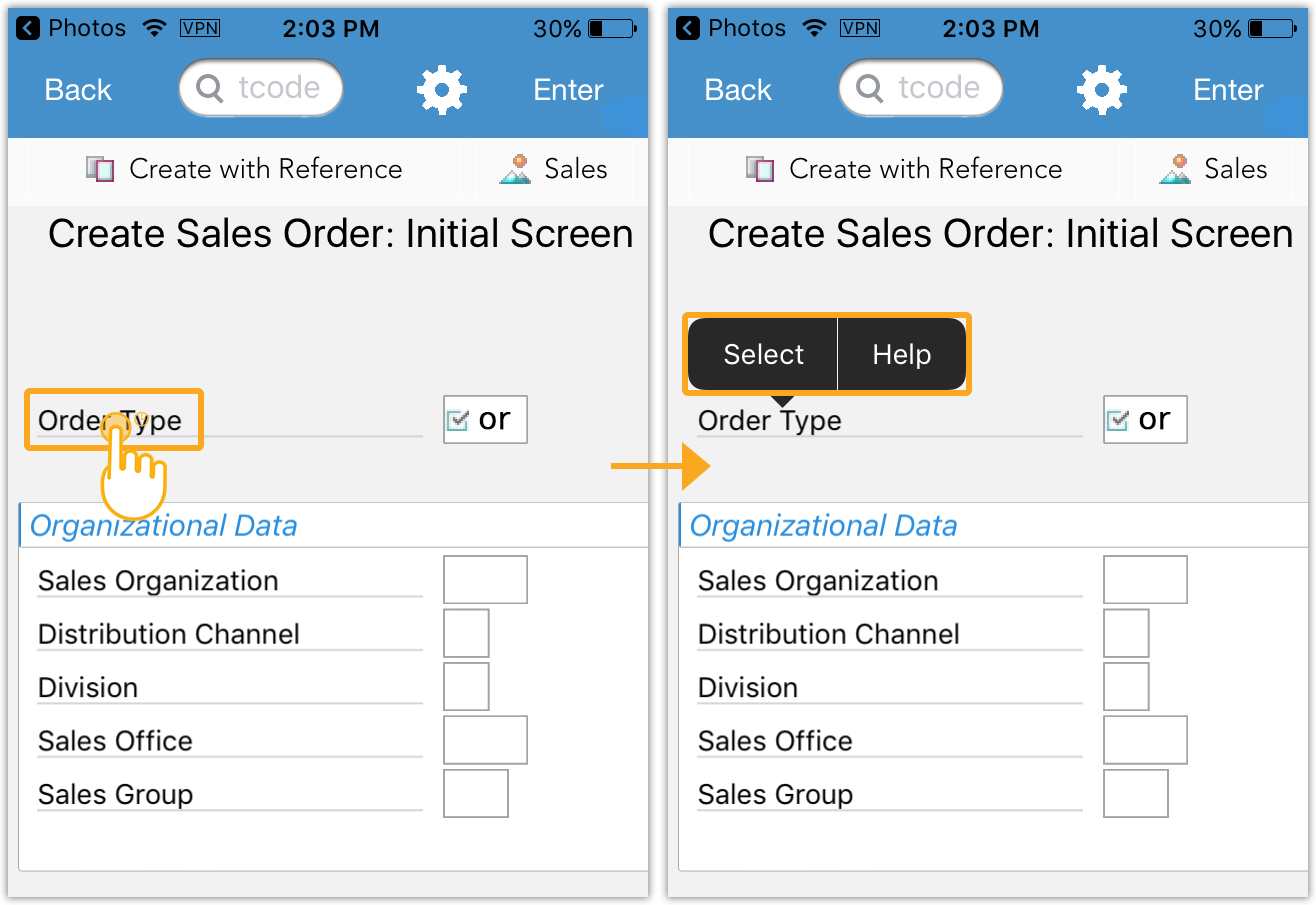
Task: Focus Distribution Channel input in right screen
Action: pos(1125,633)
